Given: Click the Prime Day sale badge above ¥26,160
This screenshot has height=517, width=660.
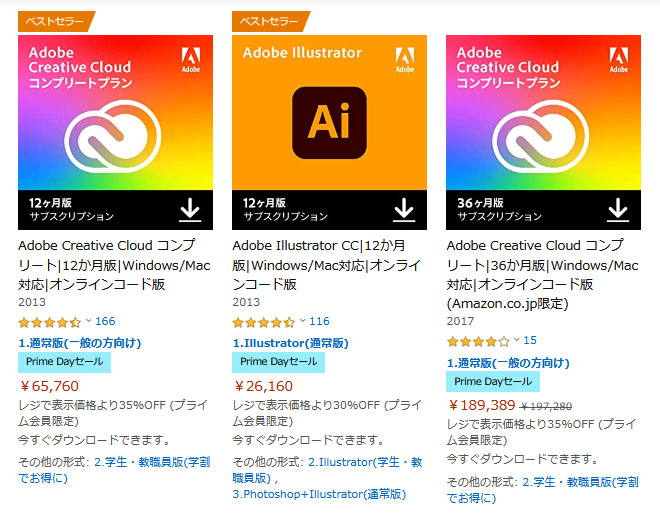Looking at the screenshot, I should point(278,362).
